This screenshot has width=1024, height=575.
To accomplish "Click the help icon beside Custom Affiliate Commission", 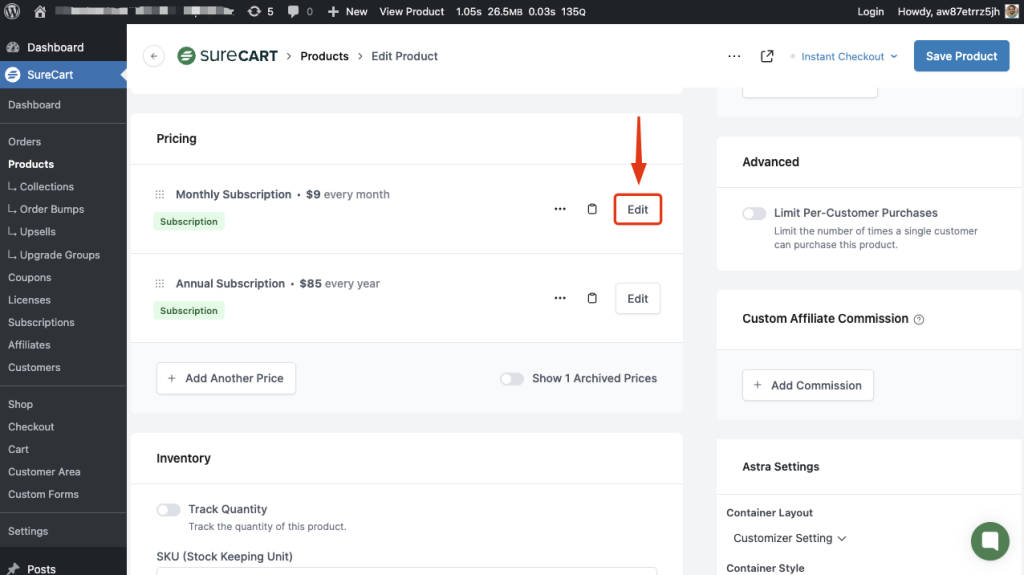I will (x=919, y=320).
